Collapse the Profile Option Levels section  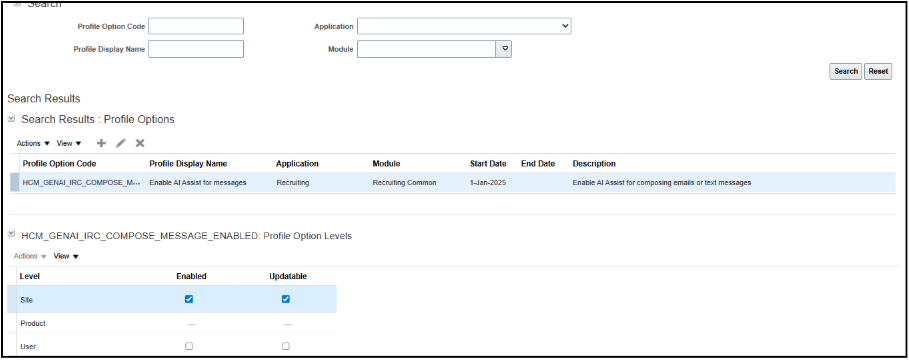pyautogui.click(x=11, y=234)
